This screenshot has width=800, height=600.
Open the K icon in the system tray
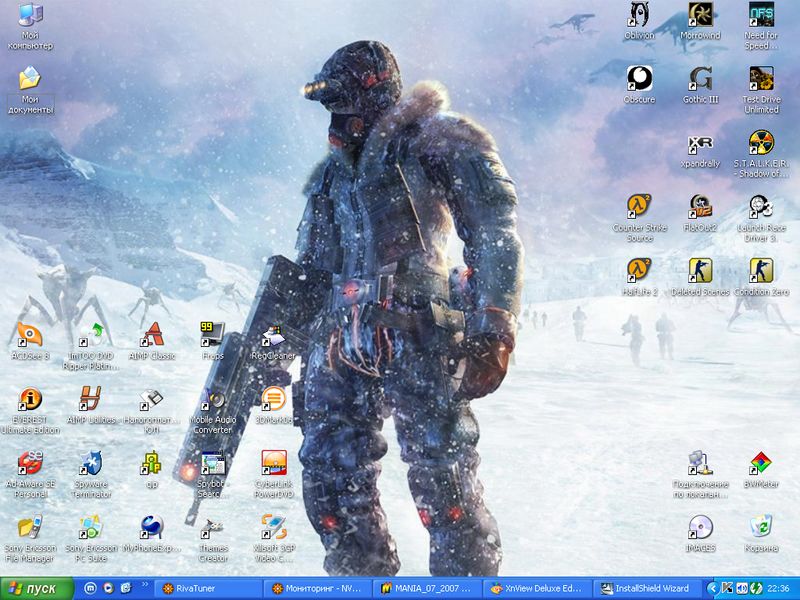(727, 589)
